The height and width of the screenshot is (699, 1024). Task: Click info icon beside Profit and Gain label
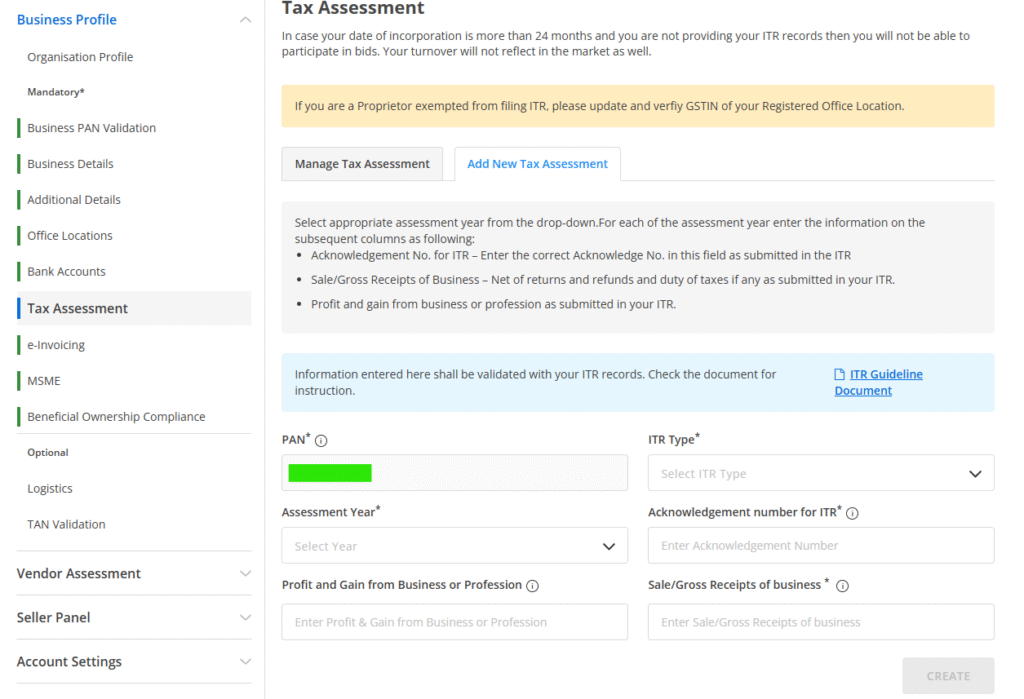(x=532, y=586)
